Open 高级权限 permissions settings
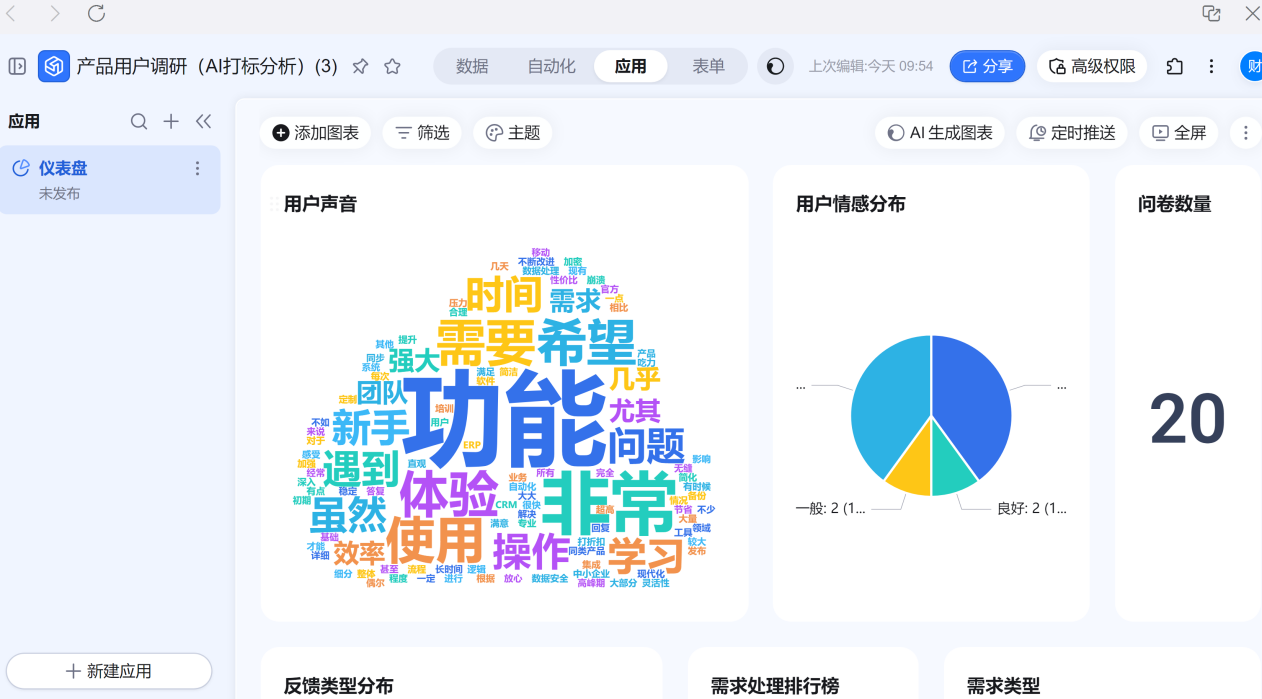The image size is (1262, 699). tap(1092, 66)
